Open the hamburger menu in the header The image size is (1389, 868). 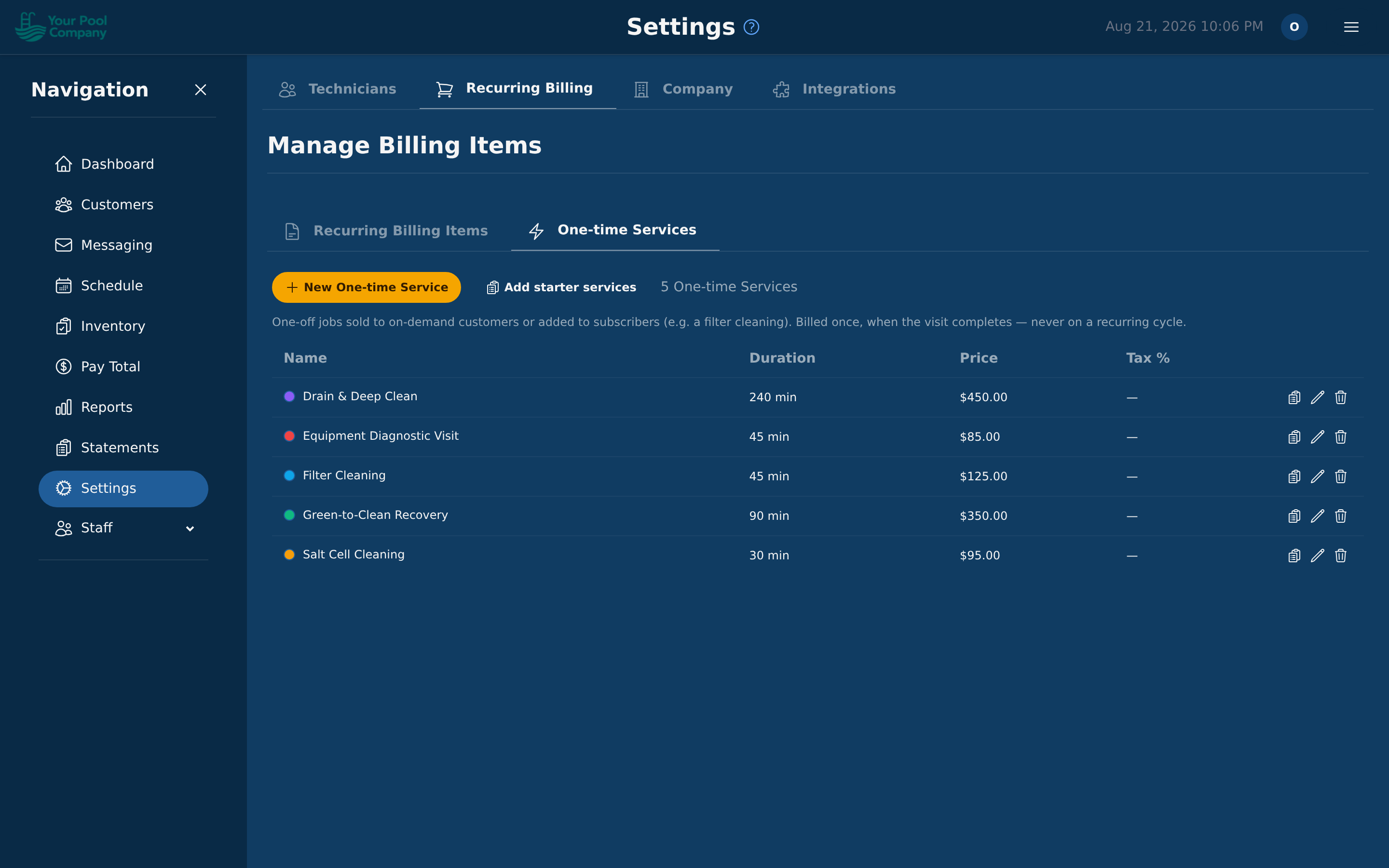coord(1351,27)
